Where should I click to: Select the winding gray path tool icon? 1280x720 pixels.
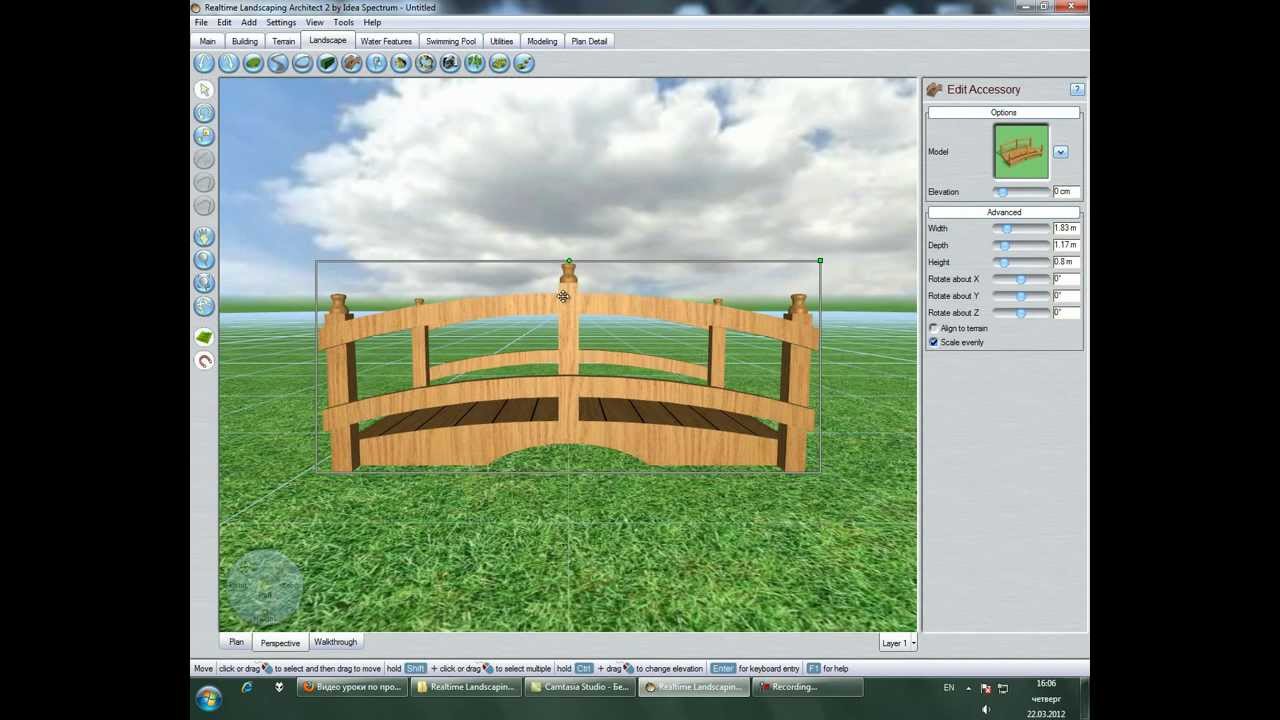pyautogui.click(x=278, y=63)
